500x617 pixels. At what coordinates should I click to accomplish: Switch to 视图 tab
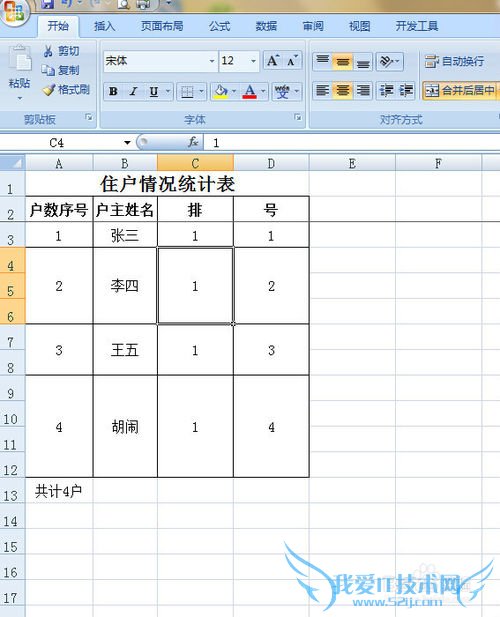point(359,26)
